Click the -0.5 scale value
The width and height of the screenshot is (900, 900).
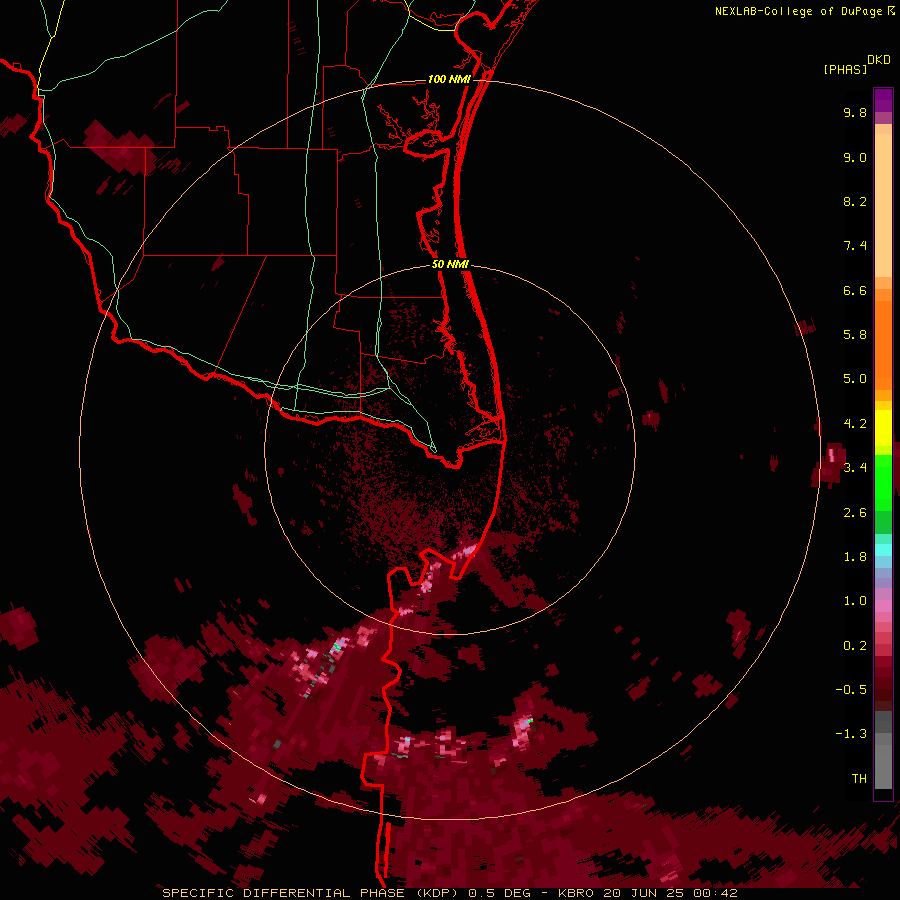point(851,690)
